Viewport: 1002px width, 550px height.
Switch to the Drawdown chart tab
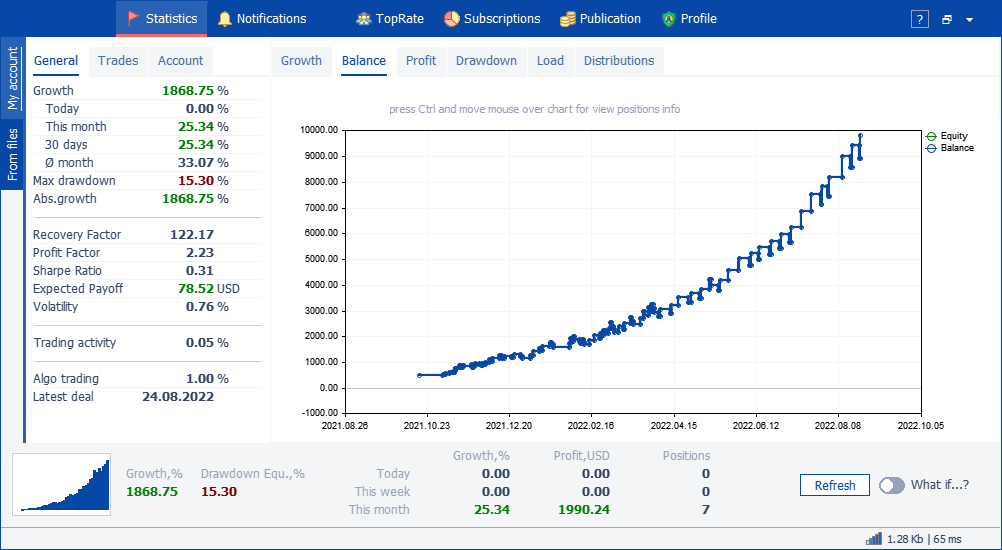click(x=486, y=61)
